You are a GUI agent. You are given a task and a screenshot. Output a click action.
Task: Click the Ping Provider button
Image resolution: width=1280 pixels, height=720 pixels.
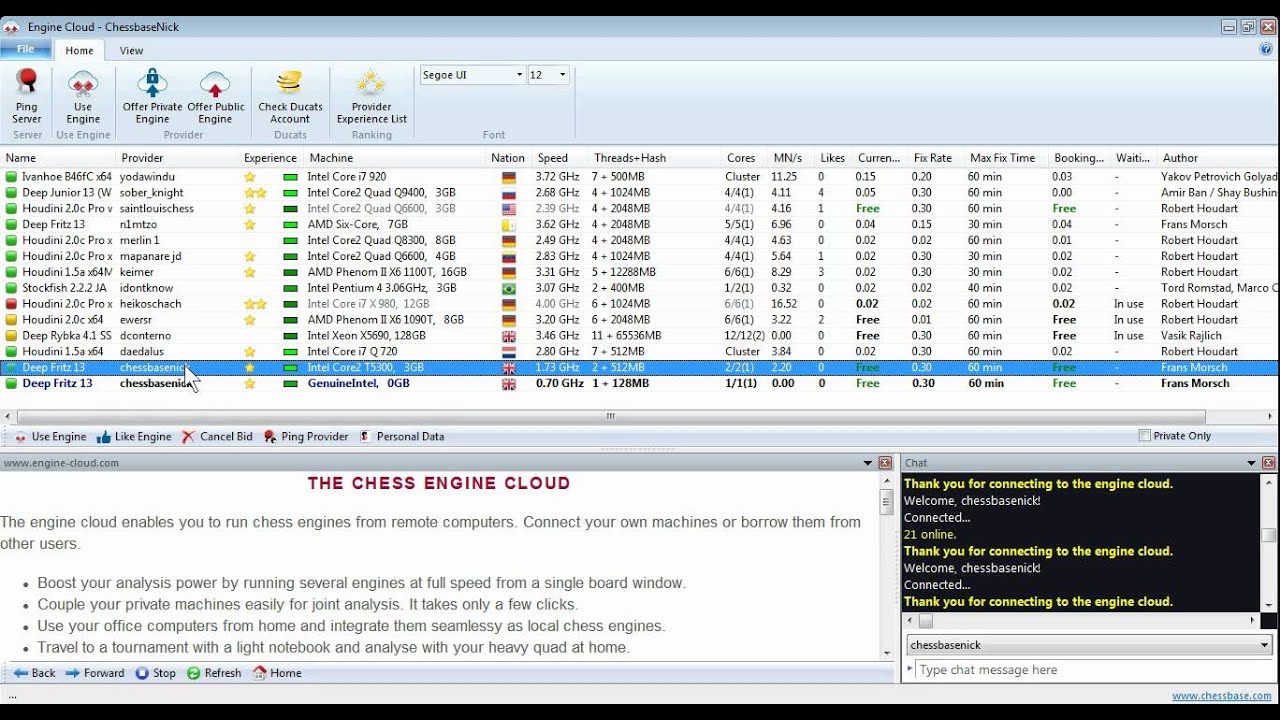[x=305, y=437]
